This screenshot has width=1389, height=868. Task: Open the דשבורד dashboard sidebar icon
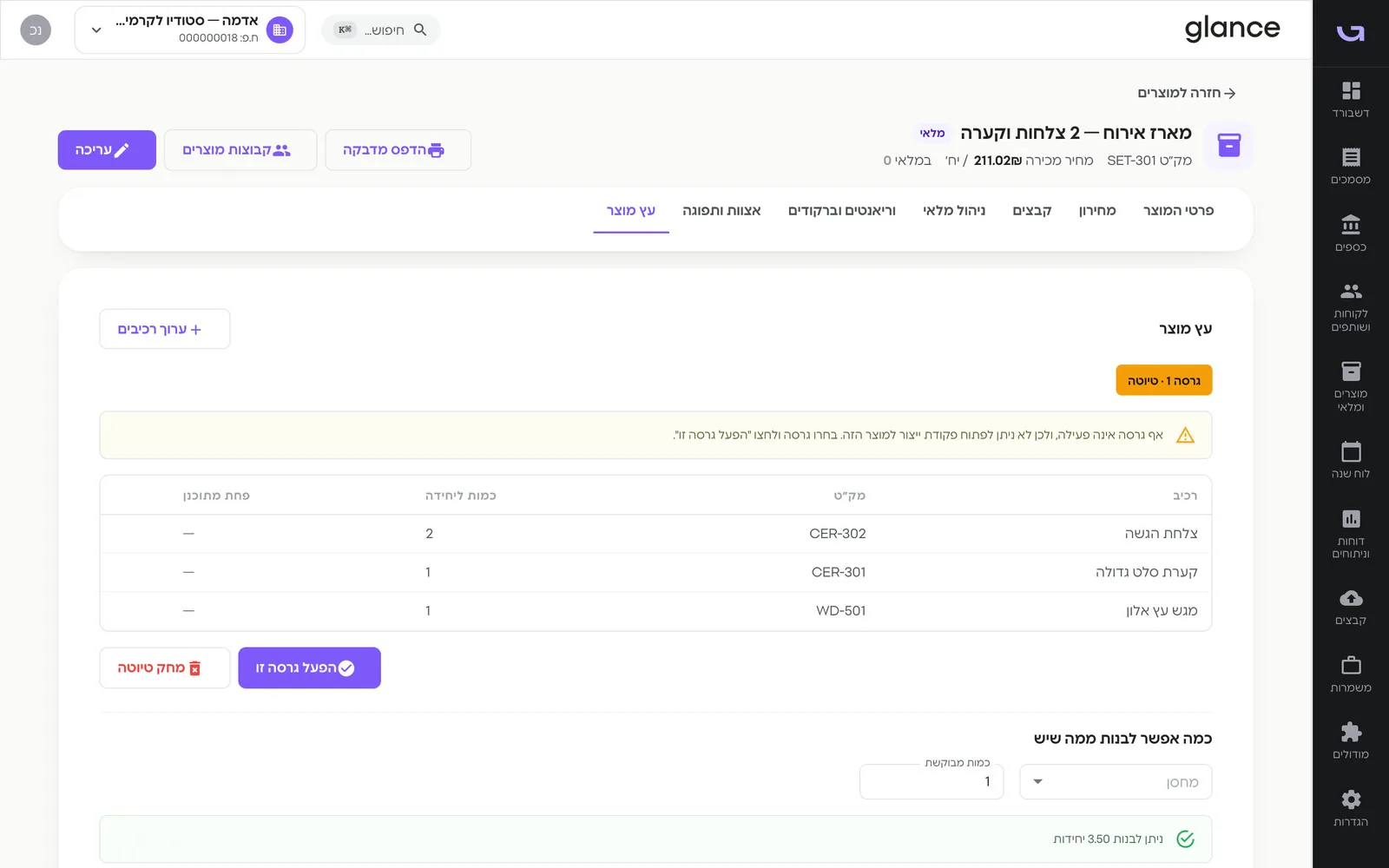tap(1350, 100)
